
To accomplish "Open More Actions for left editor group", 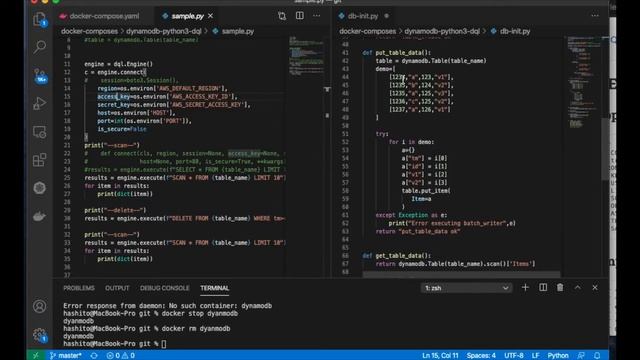I will (x=317, y=16).
